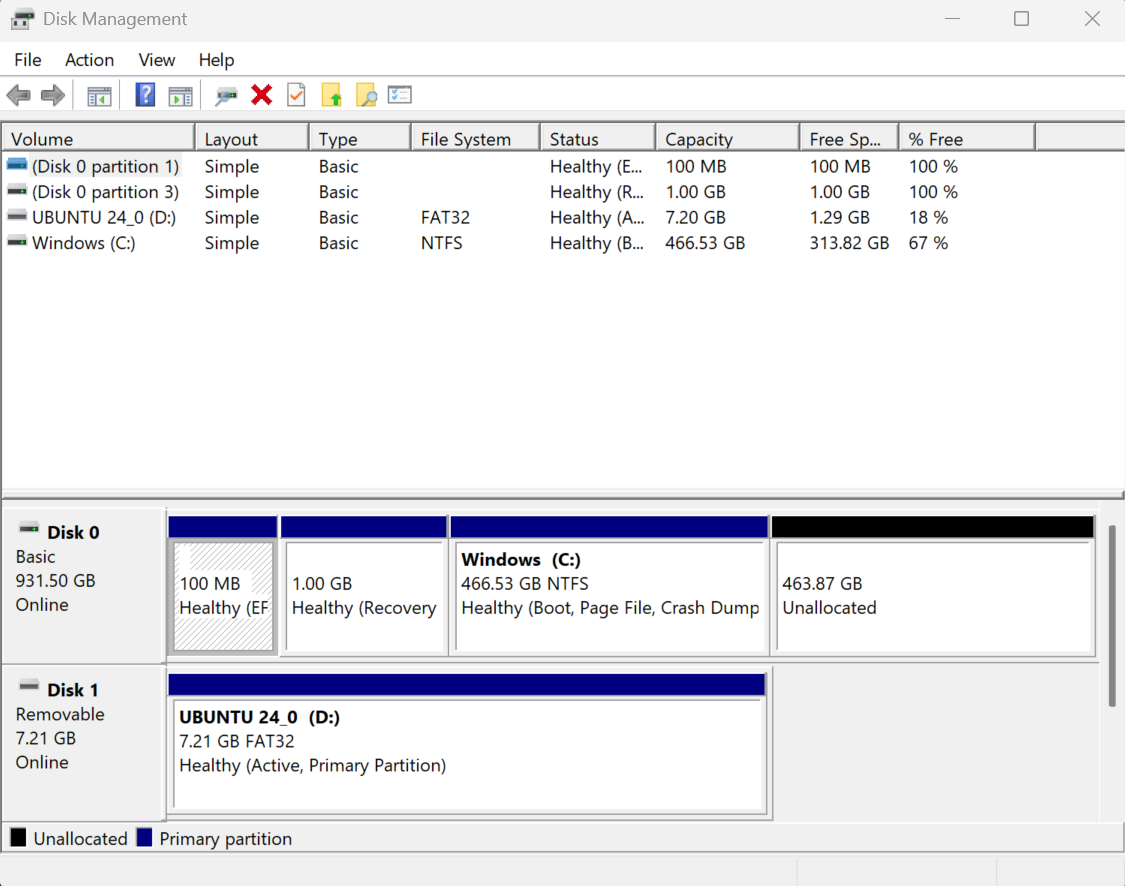Click the Explore folder-with-magnifier icon
The height and width of the screenshot is (886, 1125).
point(367,94)
